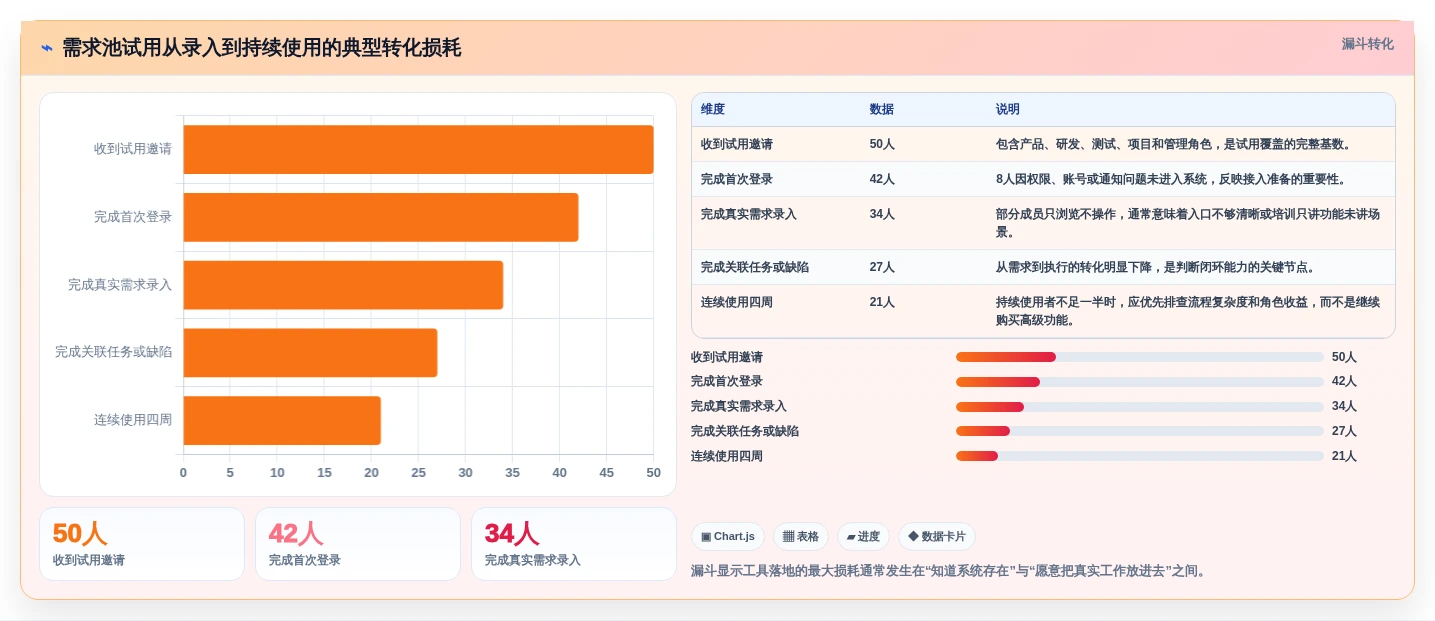The height and width of the screenshot is (621, 1435).
Task: Click the 漏斗转化 tag in the header
Action: point(1367,44)
